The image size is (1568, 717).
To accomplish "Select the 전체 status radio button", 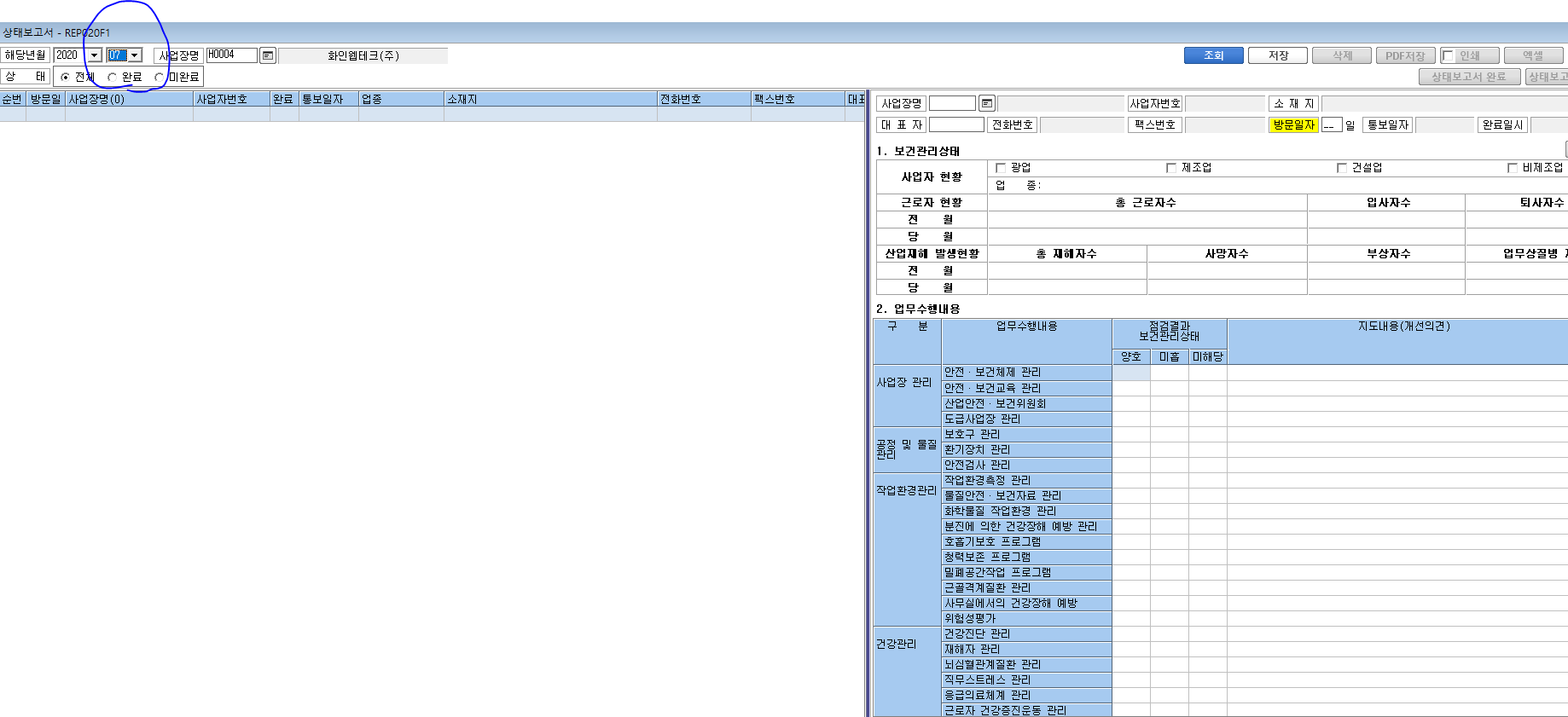I will click(66, 77).
